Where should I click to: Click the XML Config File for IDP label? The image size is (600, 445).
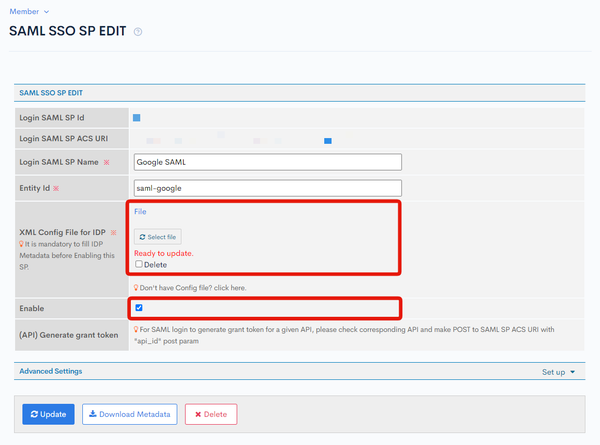click(62, 232)
